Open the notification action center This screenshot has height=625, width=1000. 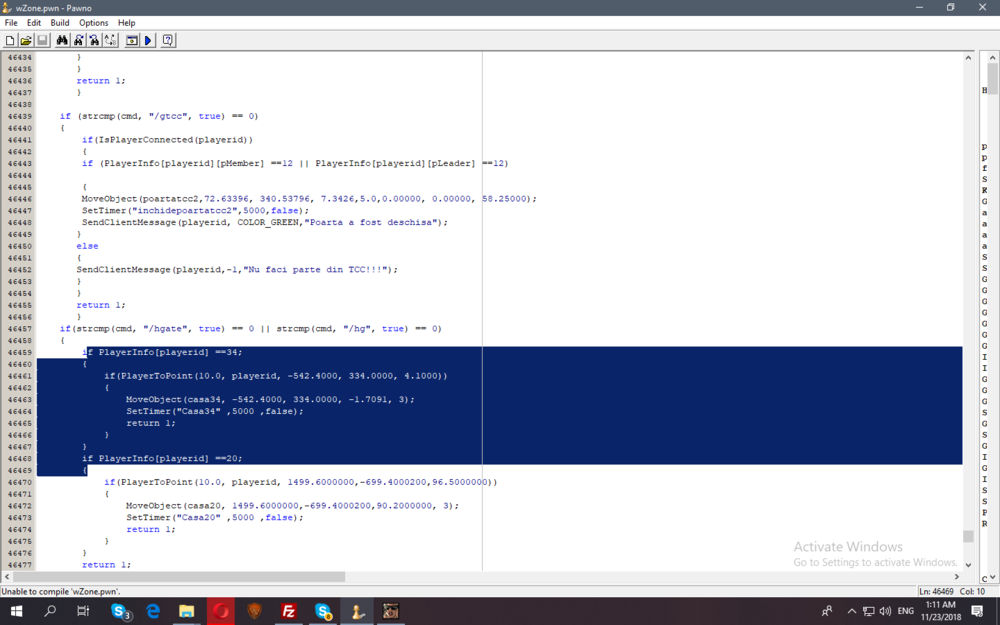[x=978, y=611]
